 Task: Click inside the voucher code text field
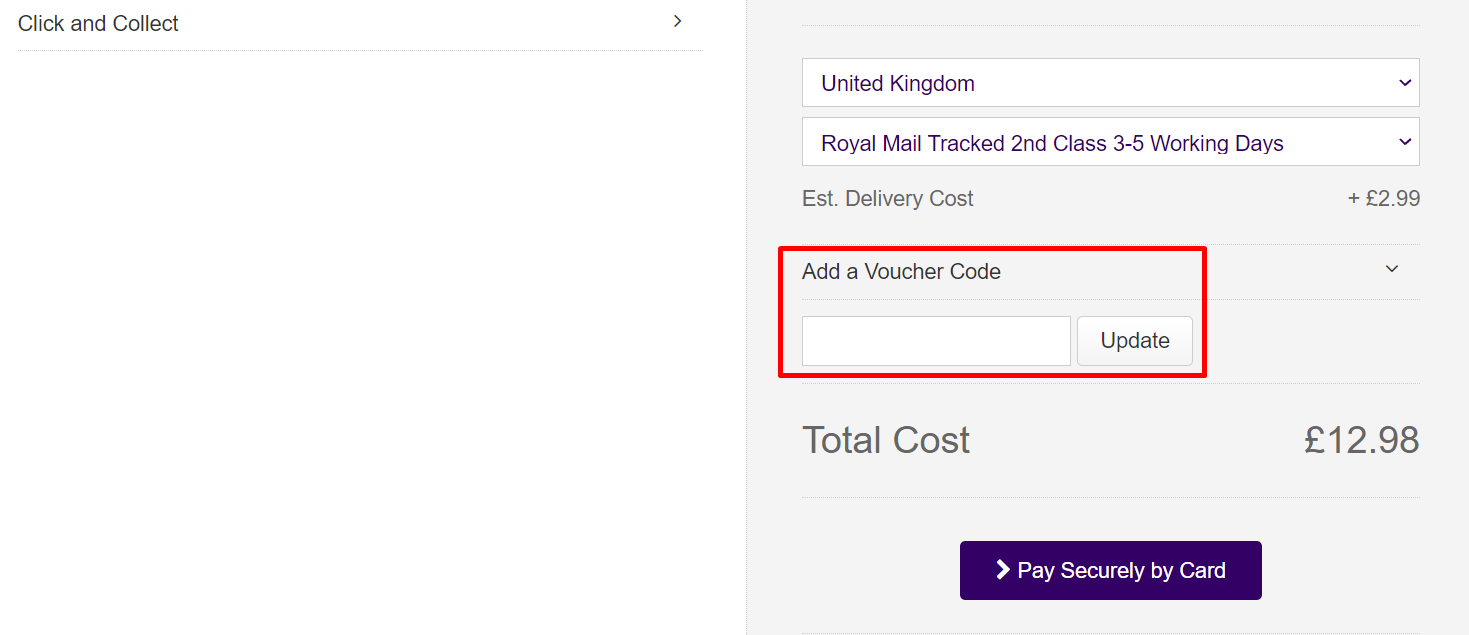pyautogui.click(x=936, y=340)
